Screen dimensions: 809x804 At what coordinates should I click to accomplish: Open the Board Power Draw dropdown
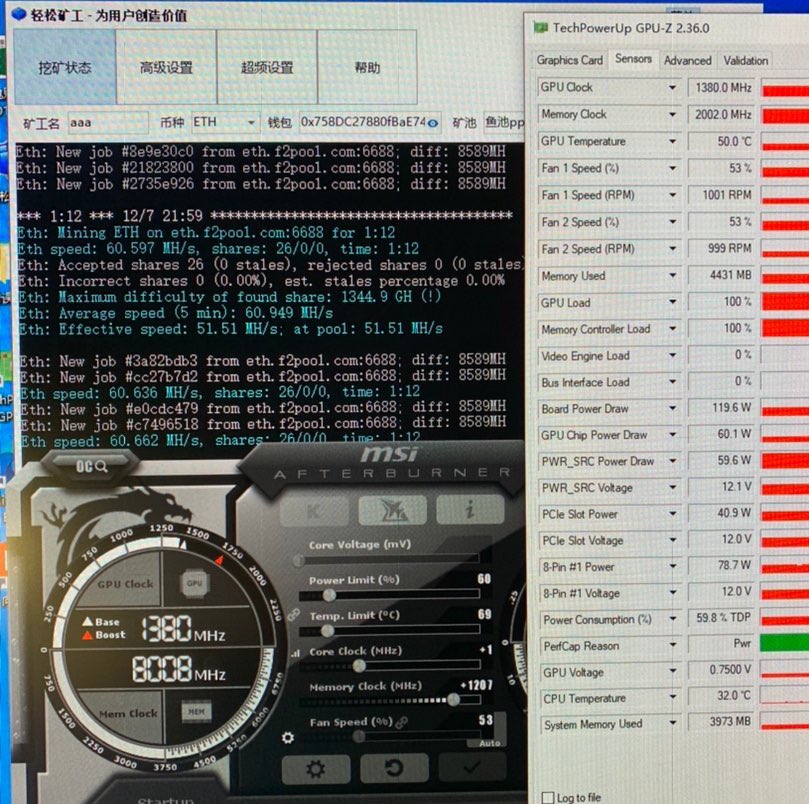672,408
